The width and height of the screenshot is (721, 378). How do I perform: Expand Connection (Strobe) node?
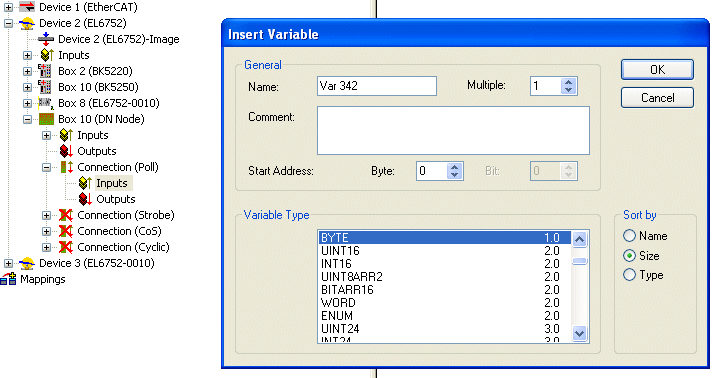tap(46, 216)
